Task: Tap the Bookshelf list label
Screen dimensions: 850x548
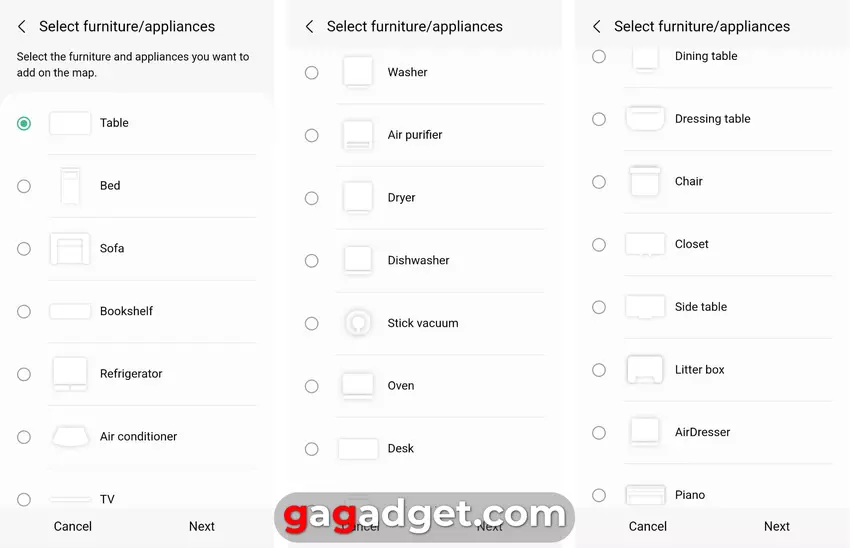Action: pyautogui.click(x=126, y=311)
